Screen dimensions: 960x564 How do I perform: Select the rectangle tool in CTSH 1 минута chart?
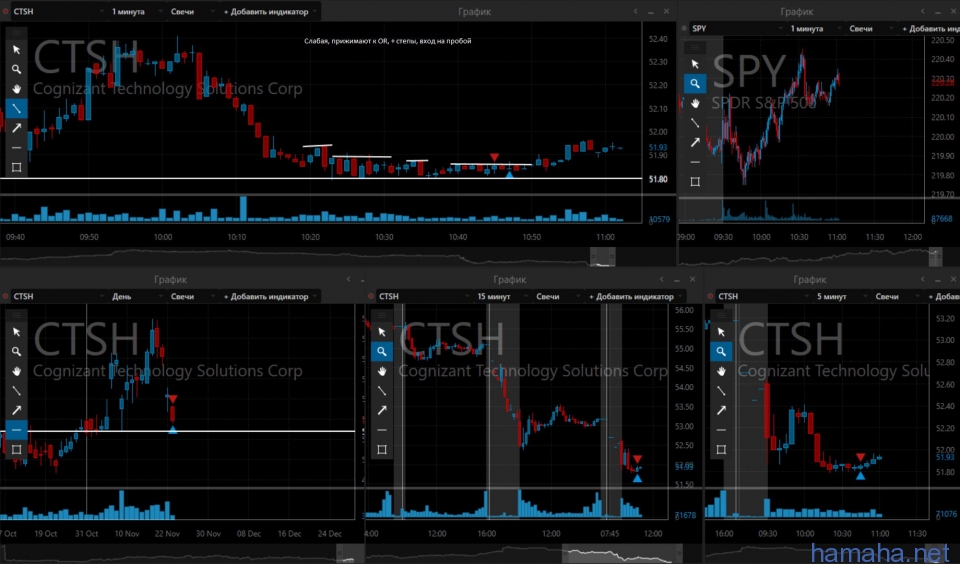(17, 167)
